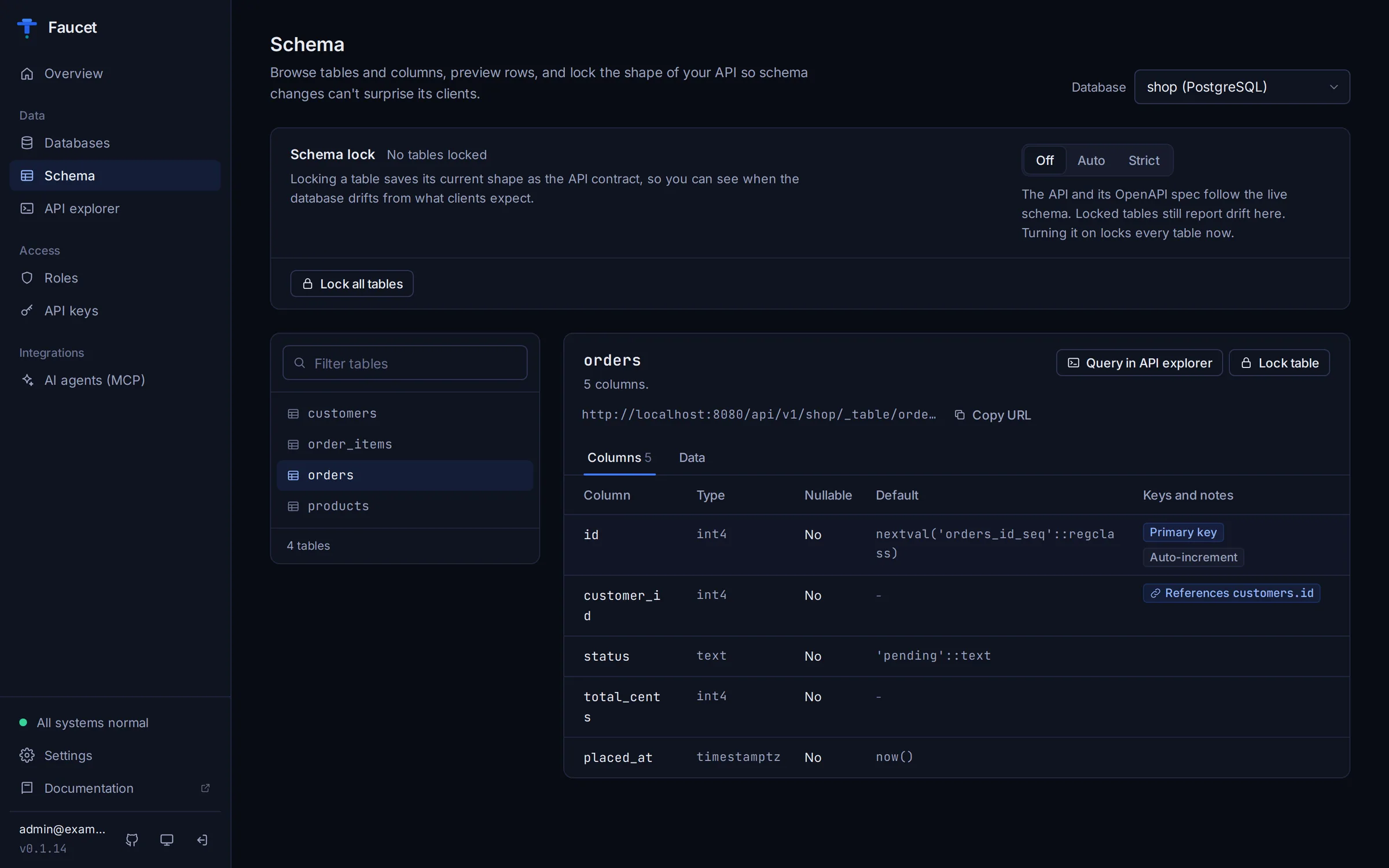The image size is (1389, 868).
Task: Click the References customers.id link badge
Action: (1232, 593)
